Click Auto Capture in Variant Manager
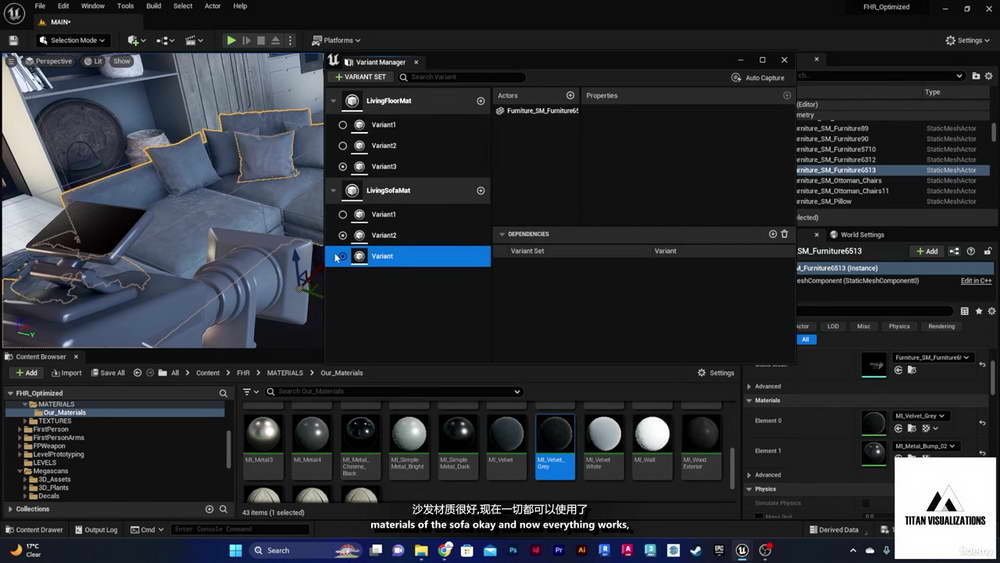This screenshot has width=1000, height=563. tap(758, 78)
